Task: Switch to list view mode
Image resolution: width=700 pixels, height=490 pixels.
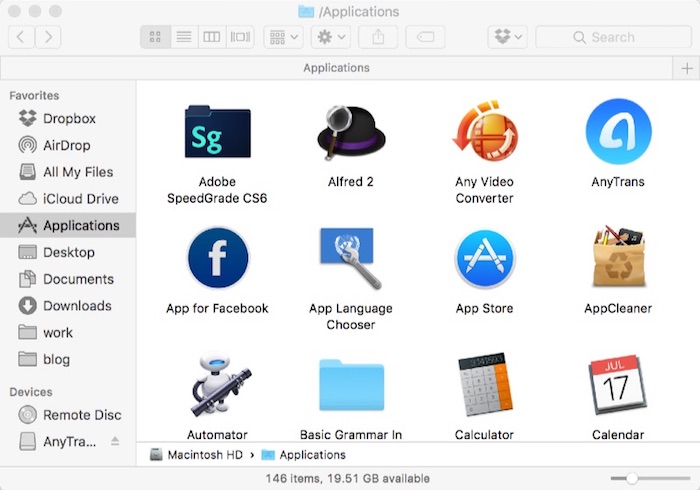Action: tap(183, 37)
